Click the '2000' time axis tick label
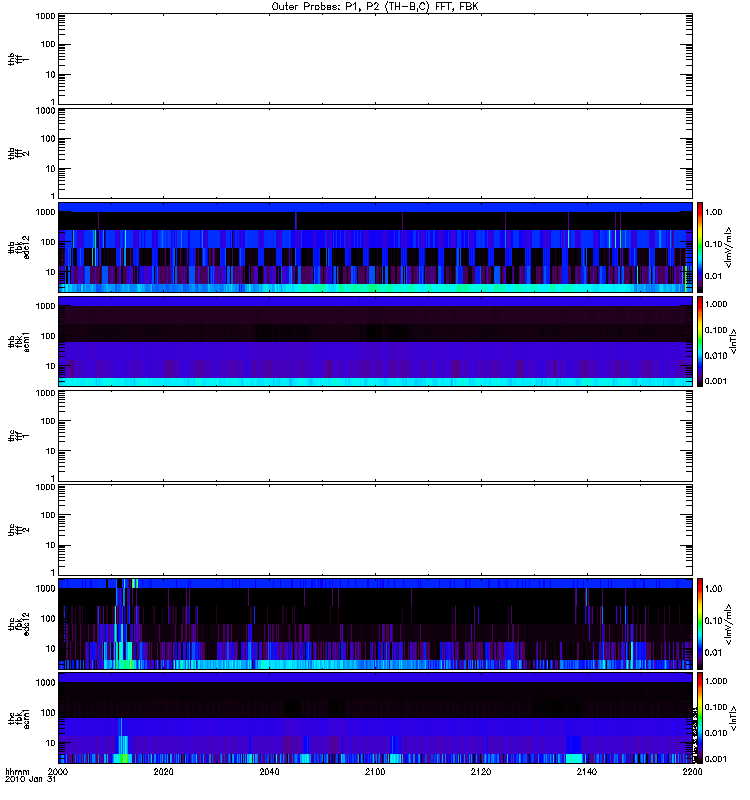This screenshot has width=750, height=800. click(58, 772)
